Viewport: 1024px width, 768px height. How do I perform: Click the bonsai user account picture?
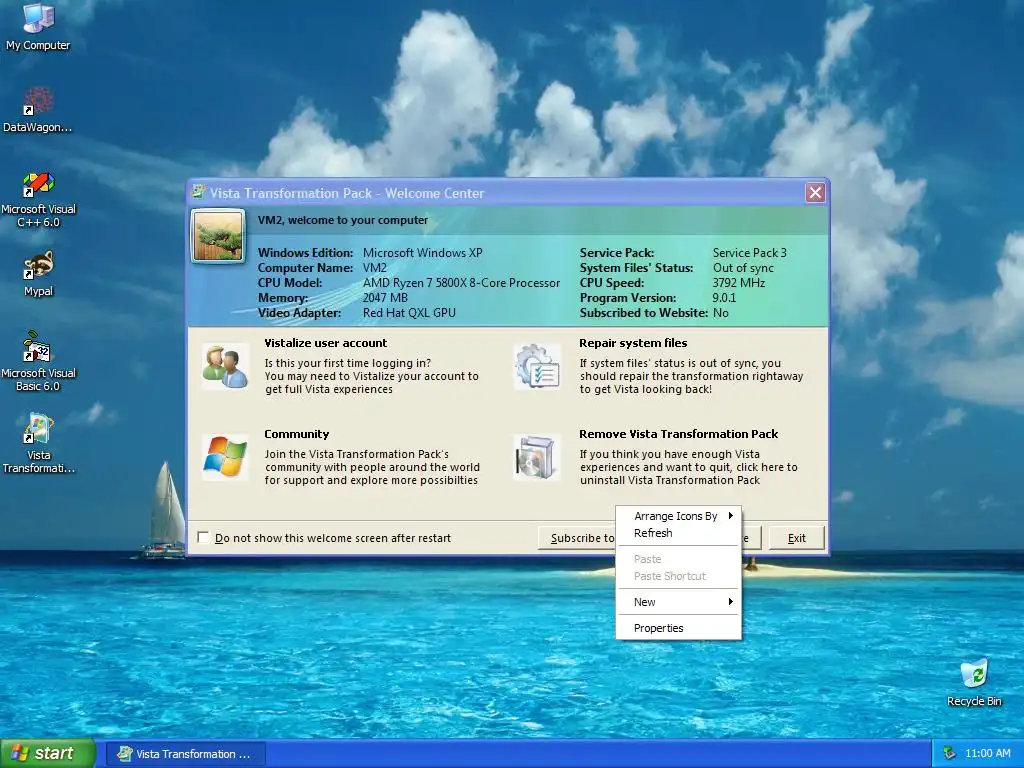[x=218, y=236]
